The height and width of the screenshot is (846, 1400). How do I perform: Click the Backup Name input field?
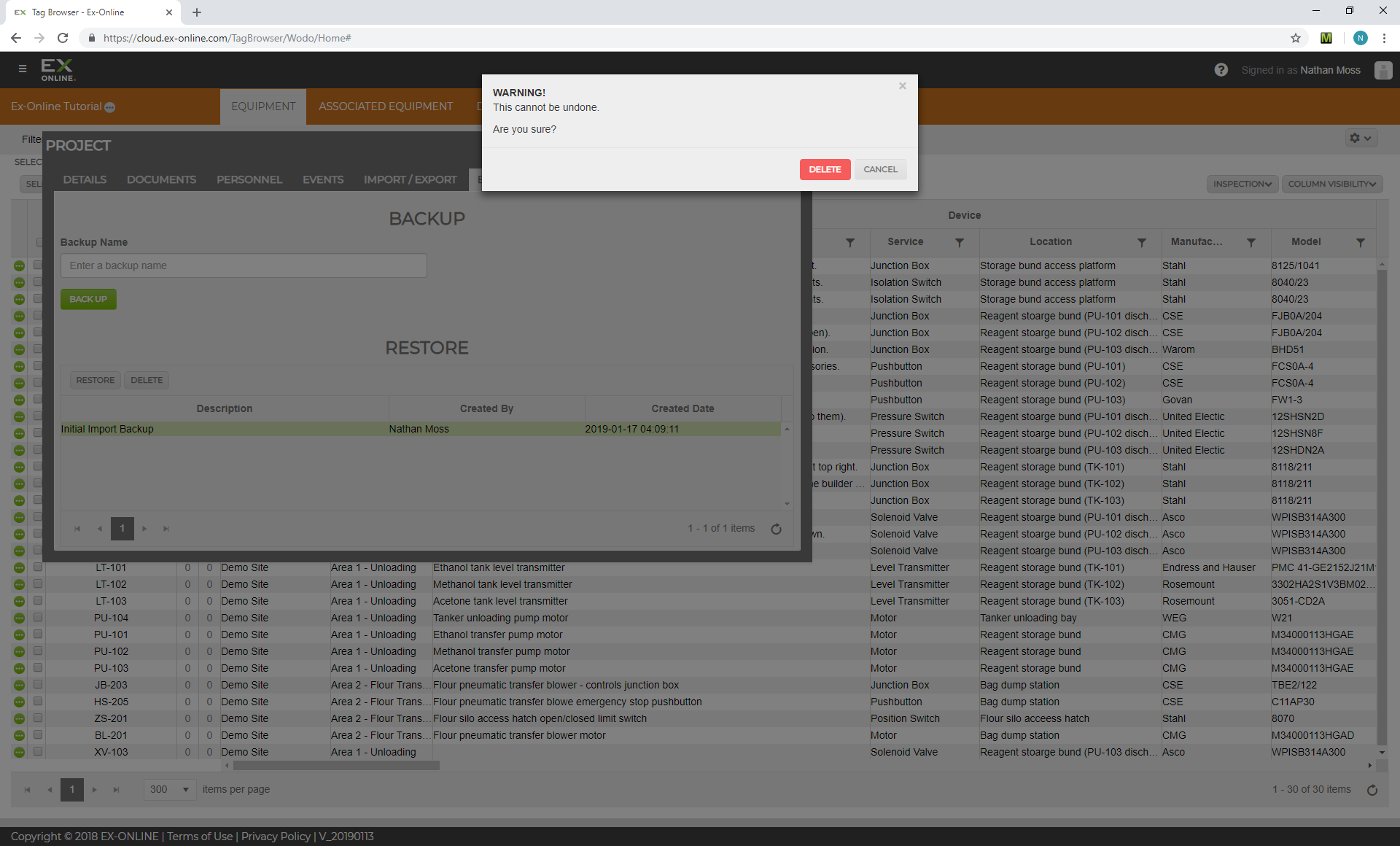point(244,265)
